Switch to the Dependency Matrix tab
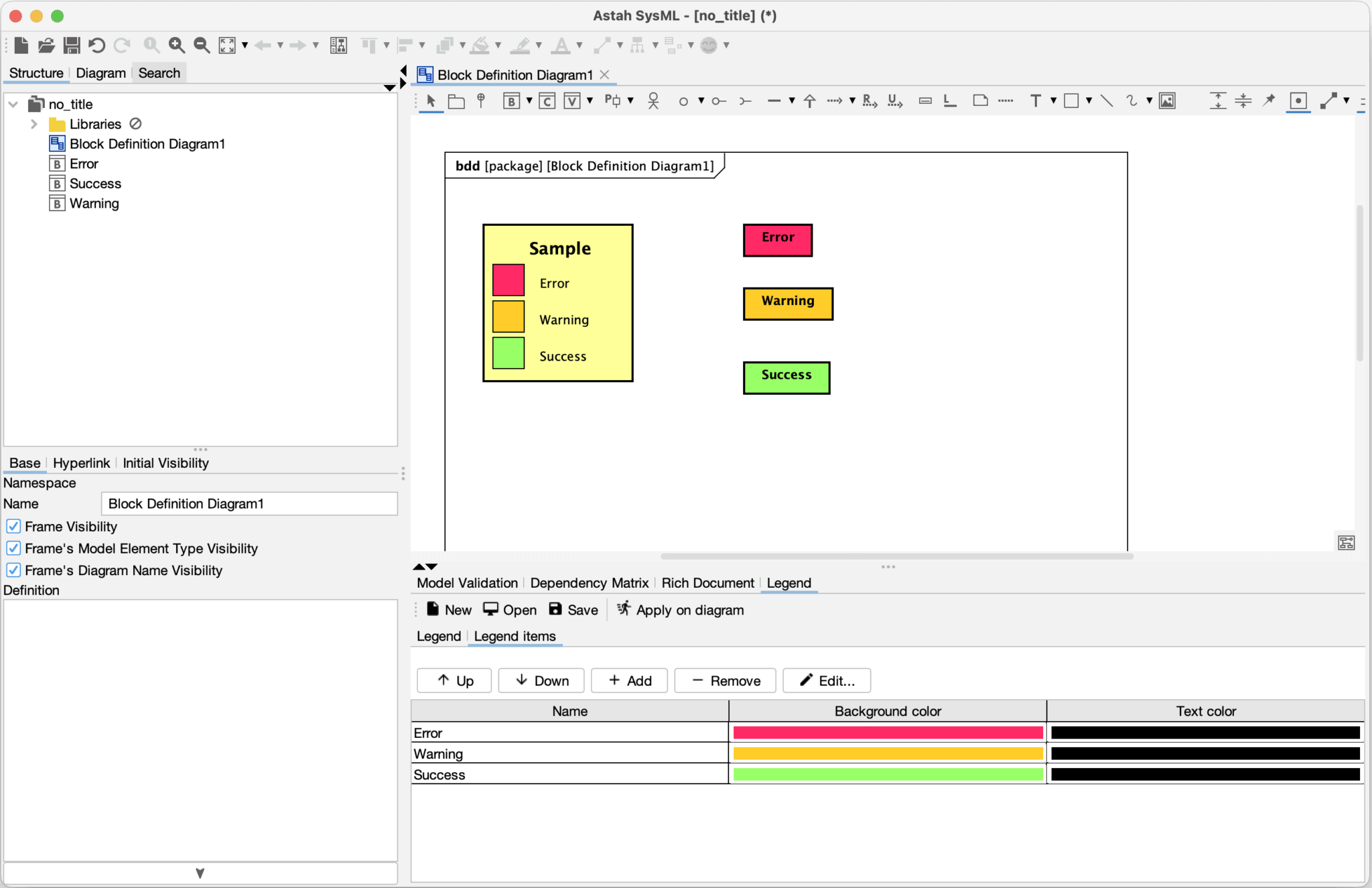The image size is (1372, 888). pos(589,583)
